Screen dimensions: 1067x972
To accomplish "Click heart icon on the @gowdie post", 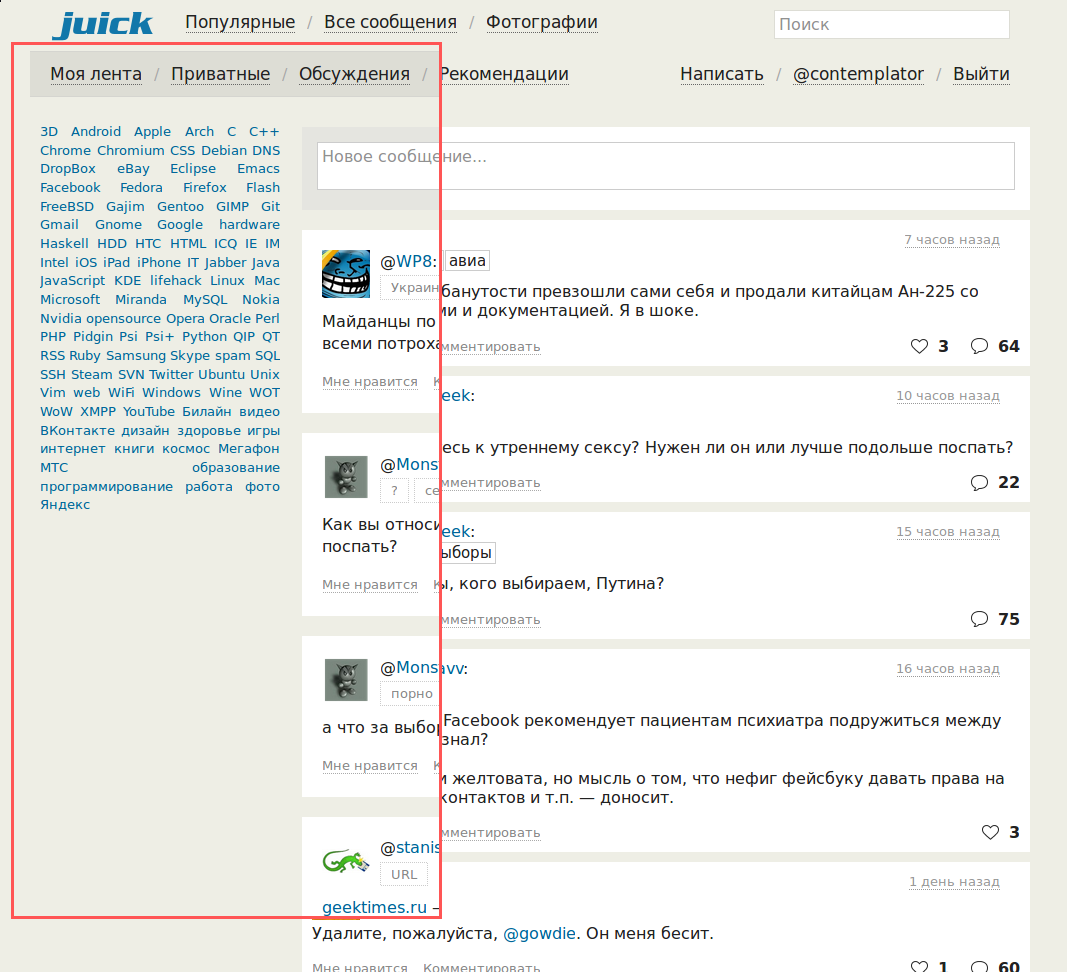I will (x=919, y=966).
